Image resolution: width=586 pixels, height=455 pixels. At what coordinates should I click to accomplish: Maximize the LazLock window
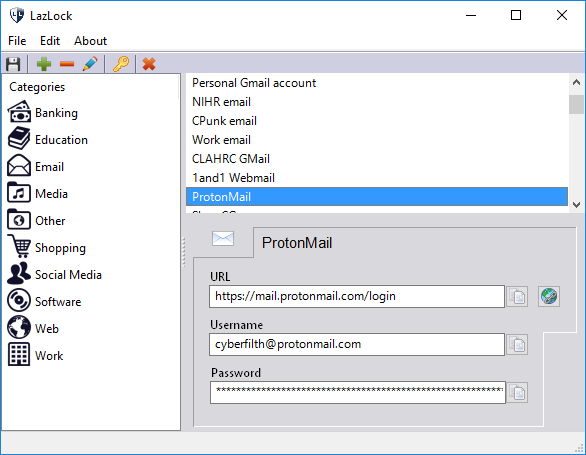516,15
